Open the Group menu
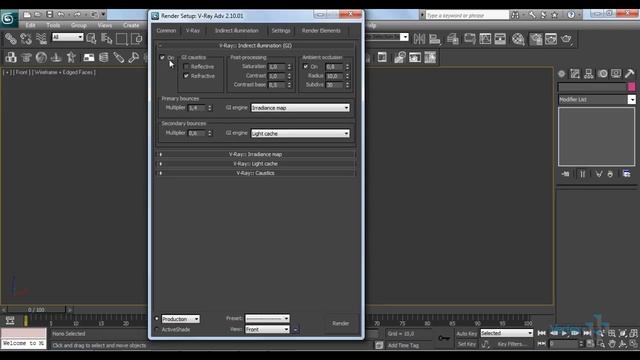Image resolution: width=640 pixels, height=360 pixels. click(79, 25)
